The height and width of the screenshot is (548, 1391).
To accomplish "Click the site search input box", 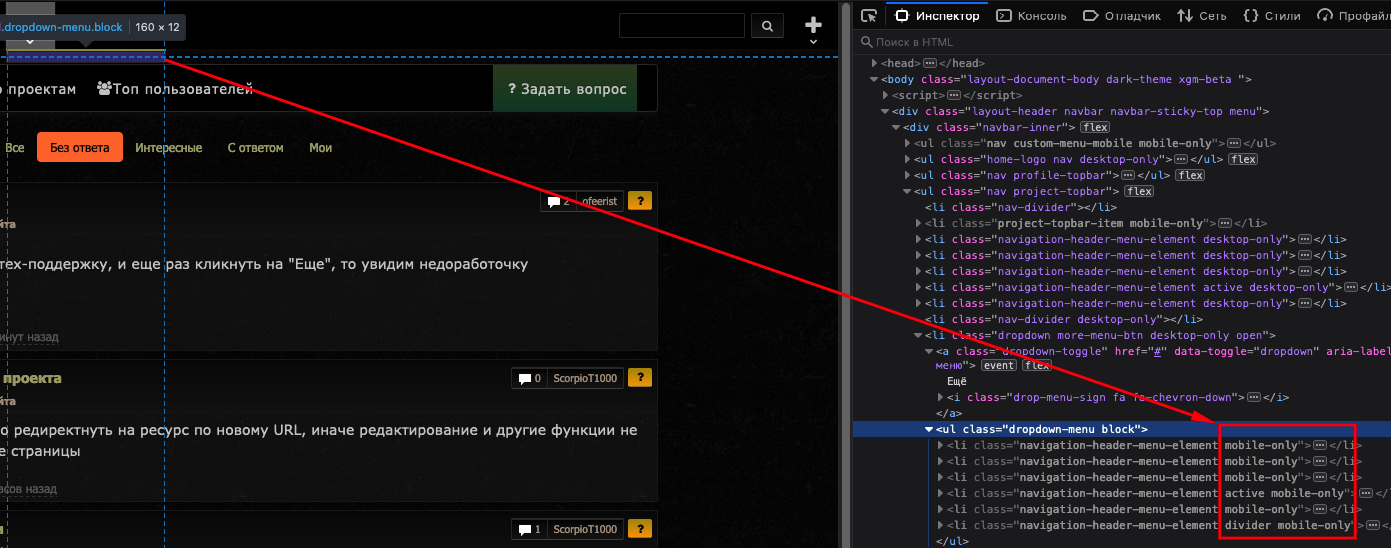I will tap(682, 26).
